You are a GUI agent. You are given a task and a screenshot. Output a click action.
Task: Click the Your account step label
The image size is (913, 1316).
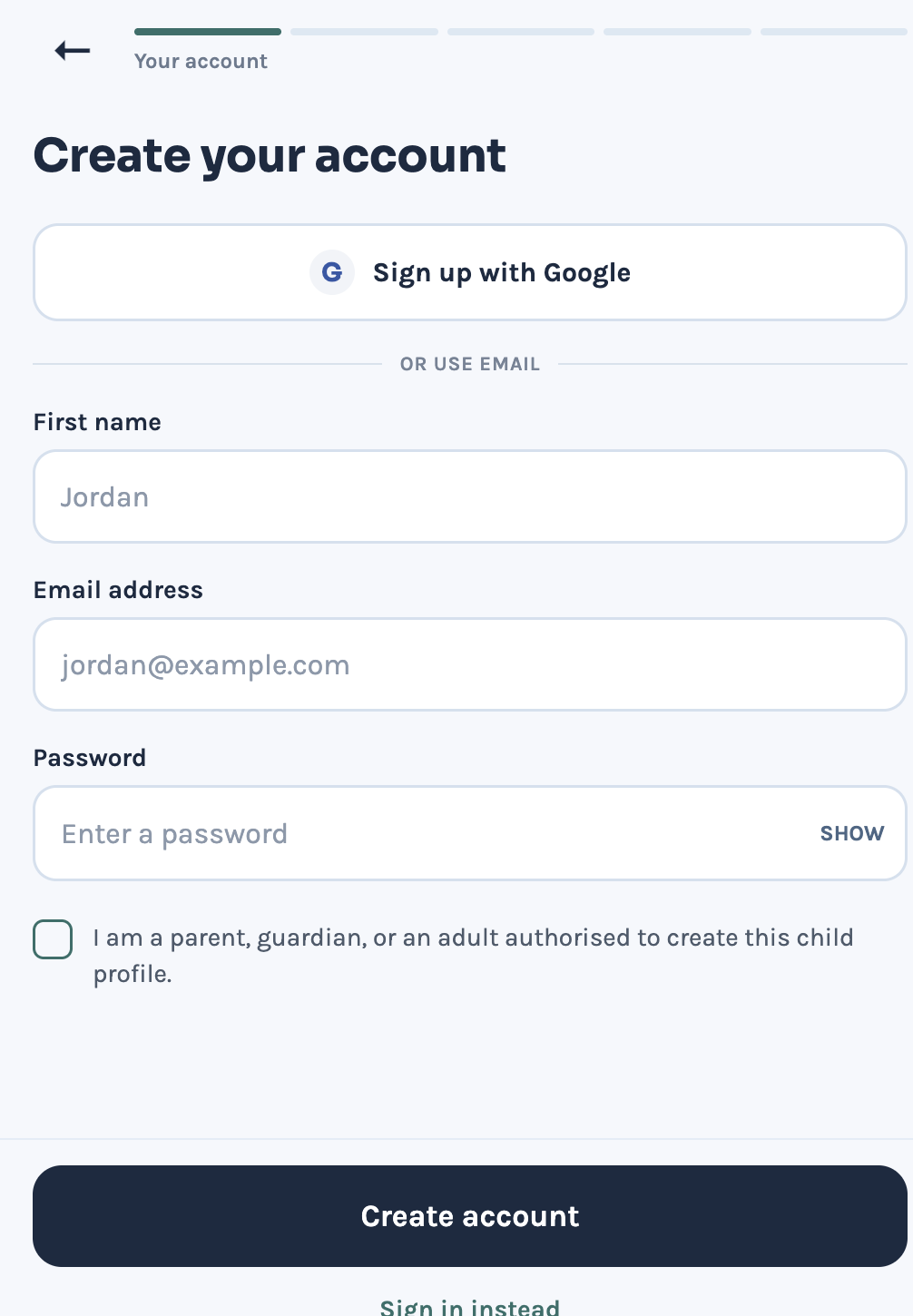pyautogui.click(x=201, y=61)
